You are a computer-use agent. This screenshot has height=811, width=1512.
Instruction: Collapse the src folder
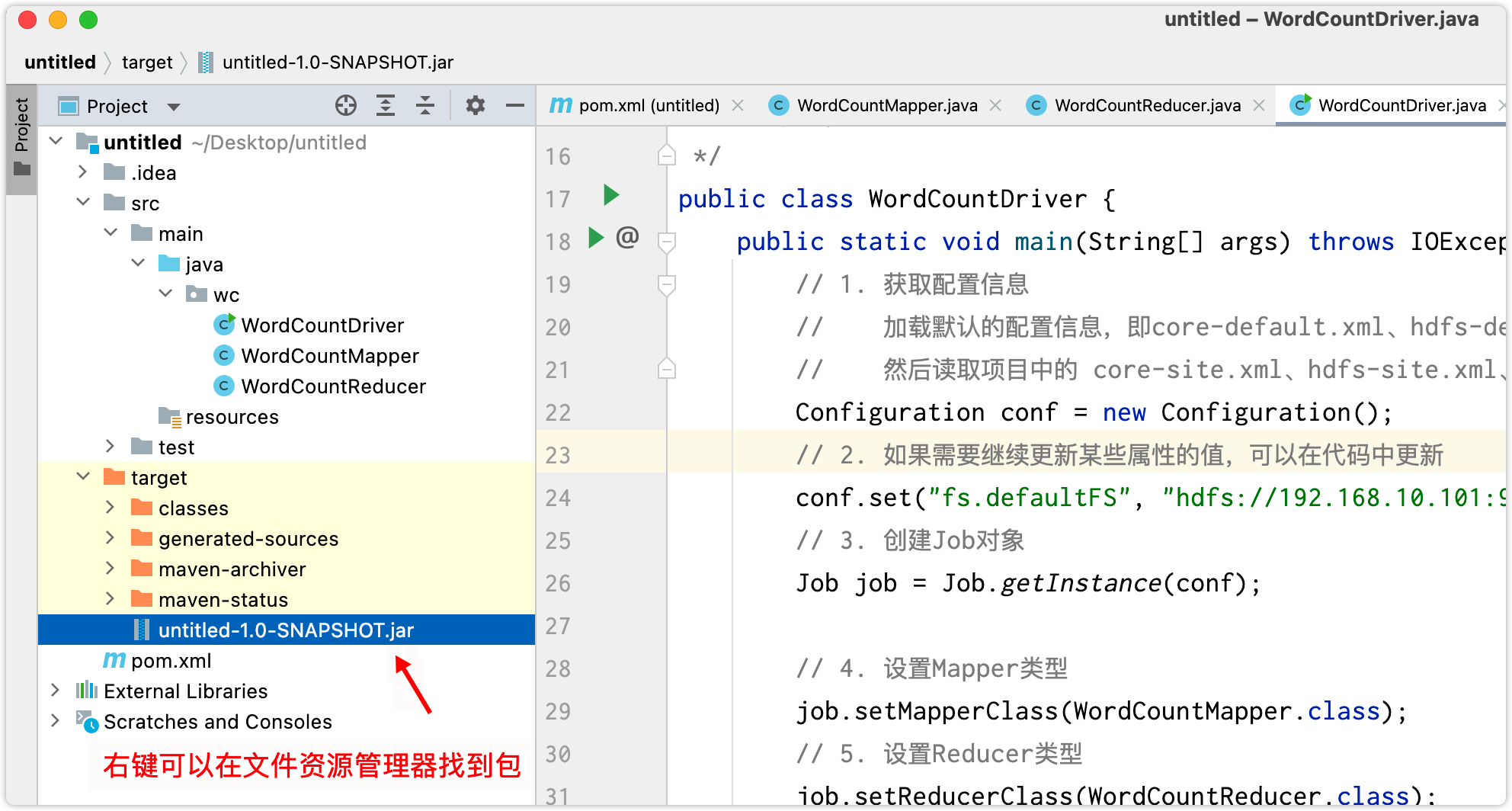[83, 202]
